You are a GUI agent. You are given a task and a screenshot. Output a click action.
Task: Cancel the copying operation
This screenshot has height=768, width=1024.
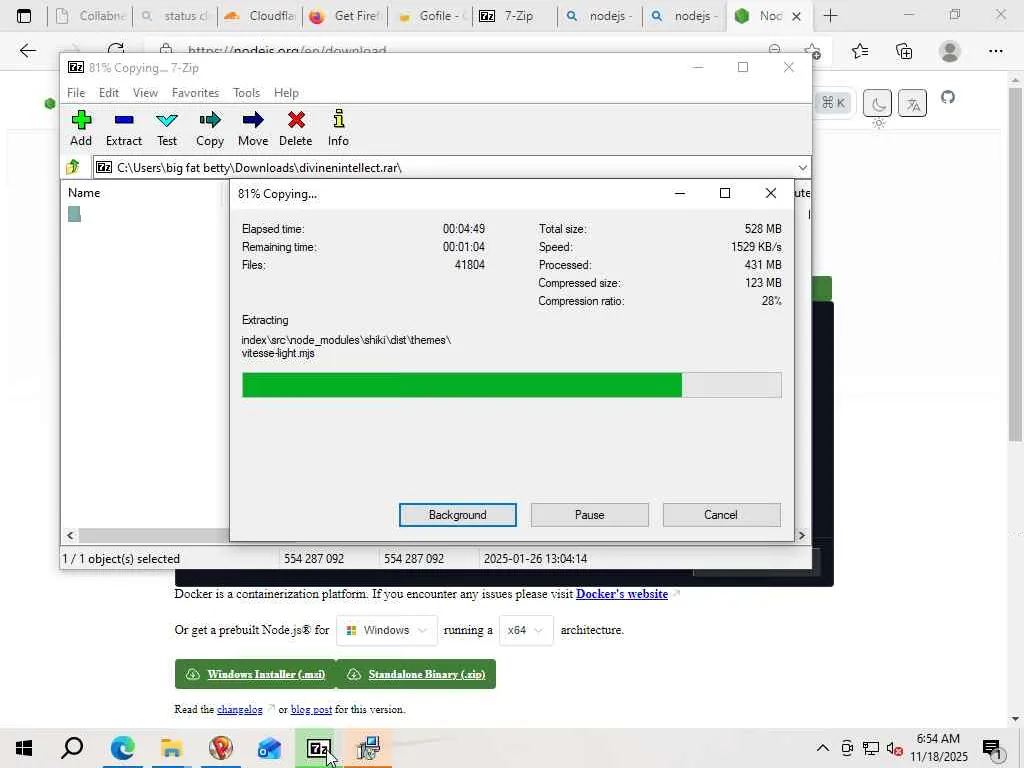pos(721,515)
